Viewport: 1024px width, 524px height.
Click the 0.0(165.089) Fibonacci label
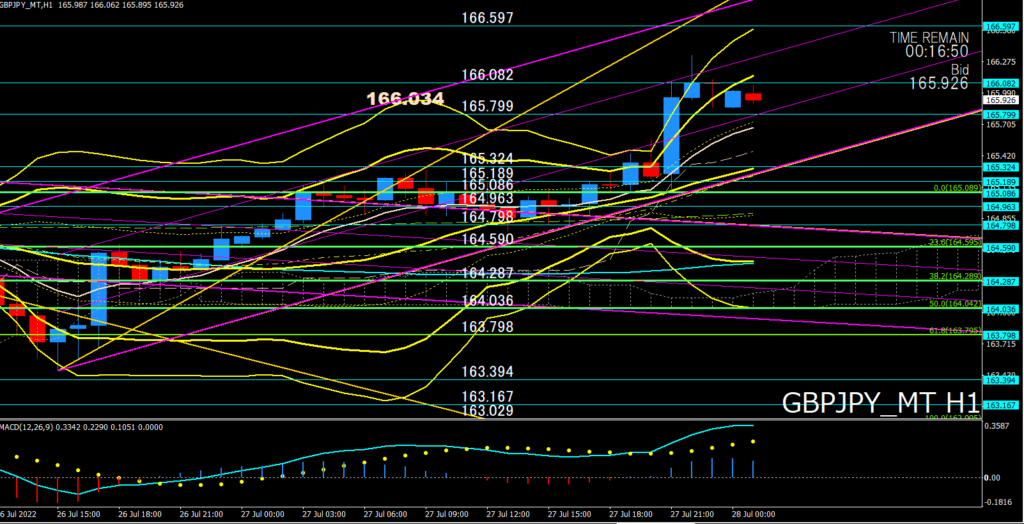957,188
